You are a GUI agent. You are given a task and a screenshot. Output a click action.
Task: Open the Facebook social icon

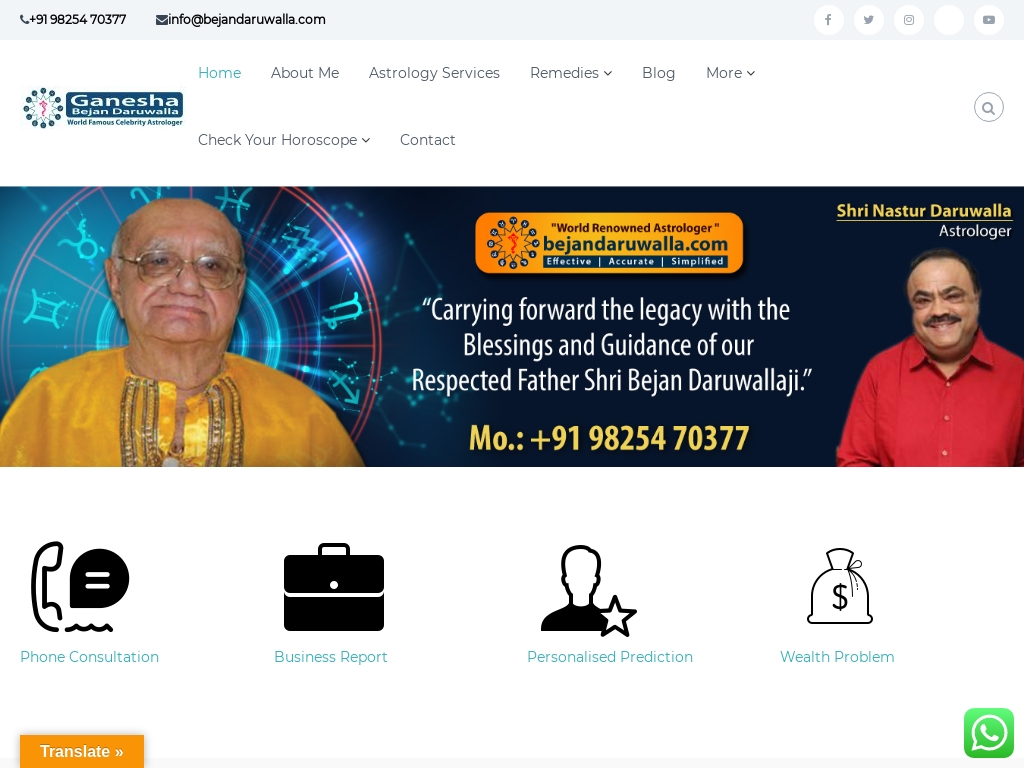pyautogui.click(x=828, y=20)
